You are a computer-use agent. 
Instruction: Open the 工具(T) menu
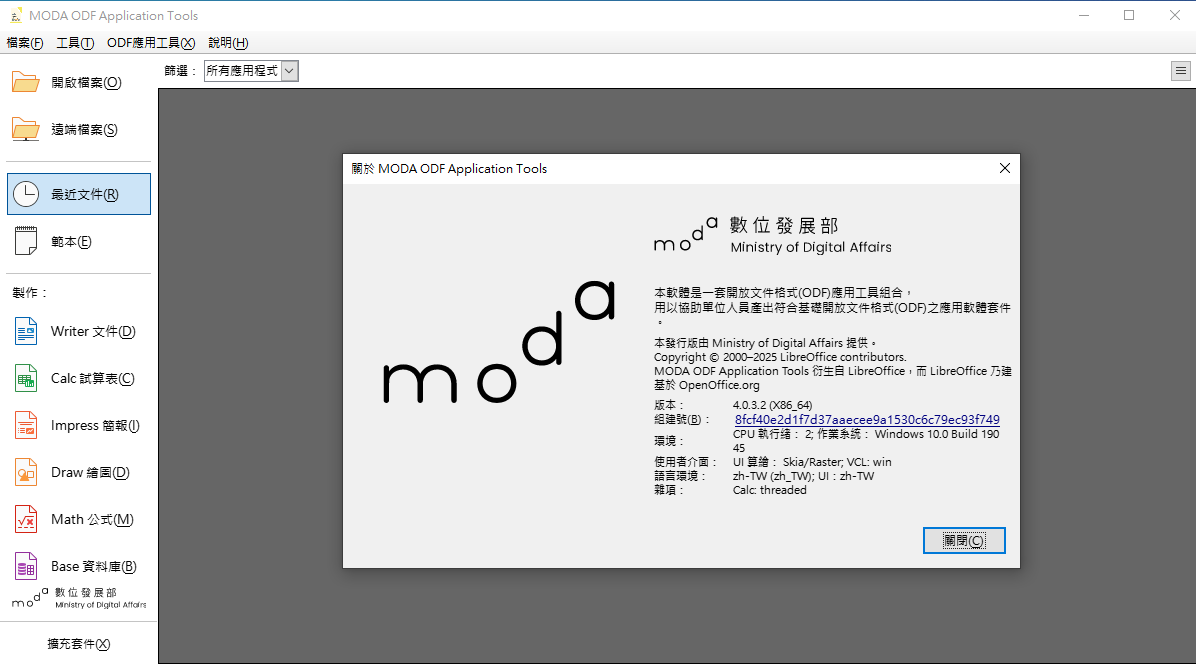[75, 43]
